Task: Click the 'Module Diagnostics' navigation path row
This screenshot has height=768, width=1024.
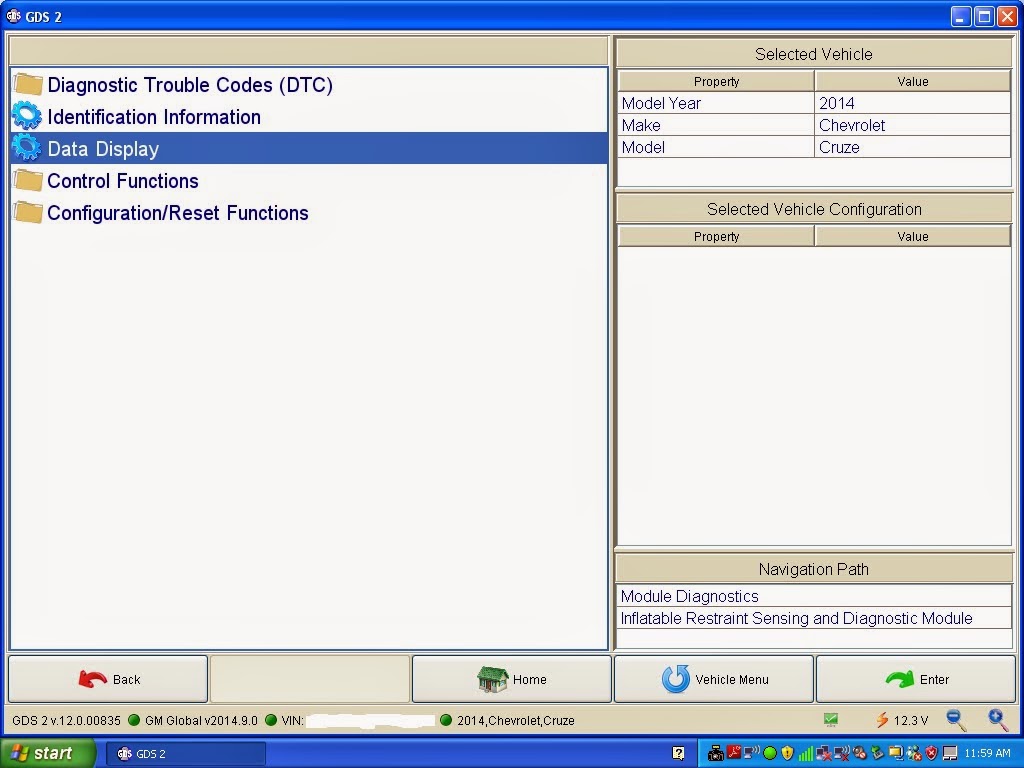Action: tap(814, 596)
